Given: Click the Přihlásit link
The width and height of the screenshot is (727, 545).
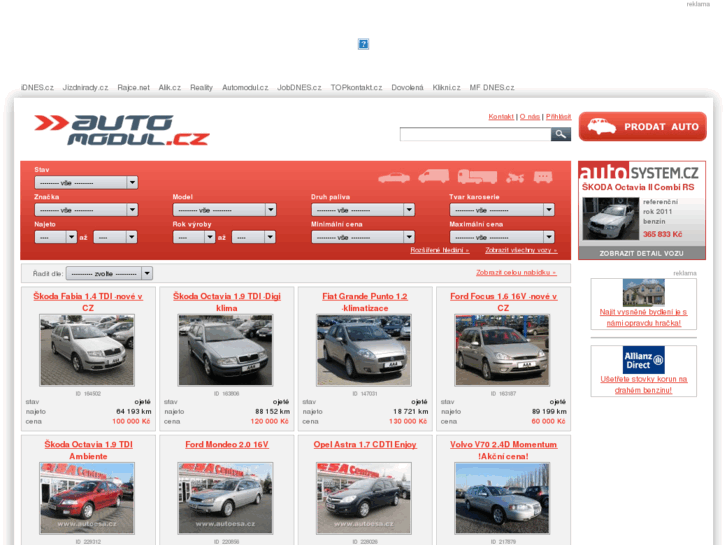Looking at the screenshot, I should pyautogui.click(x=558, y=116).
